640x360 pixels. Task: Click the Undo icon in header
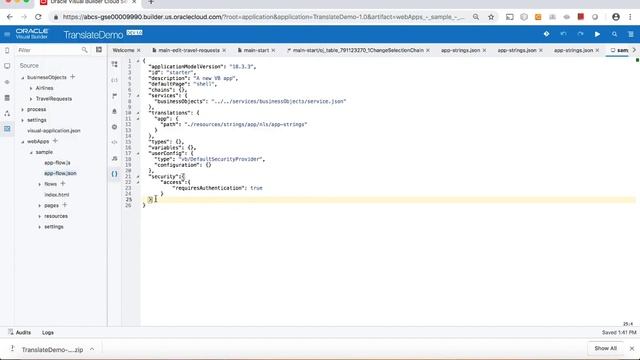[564, 34]
